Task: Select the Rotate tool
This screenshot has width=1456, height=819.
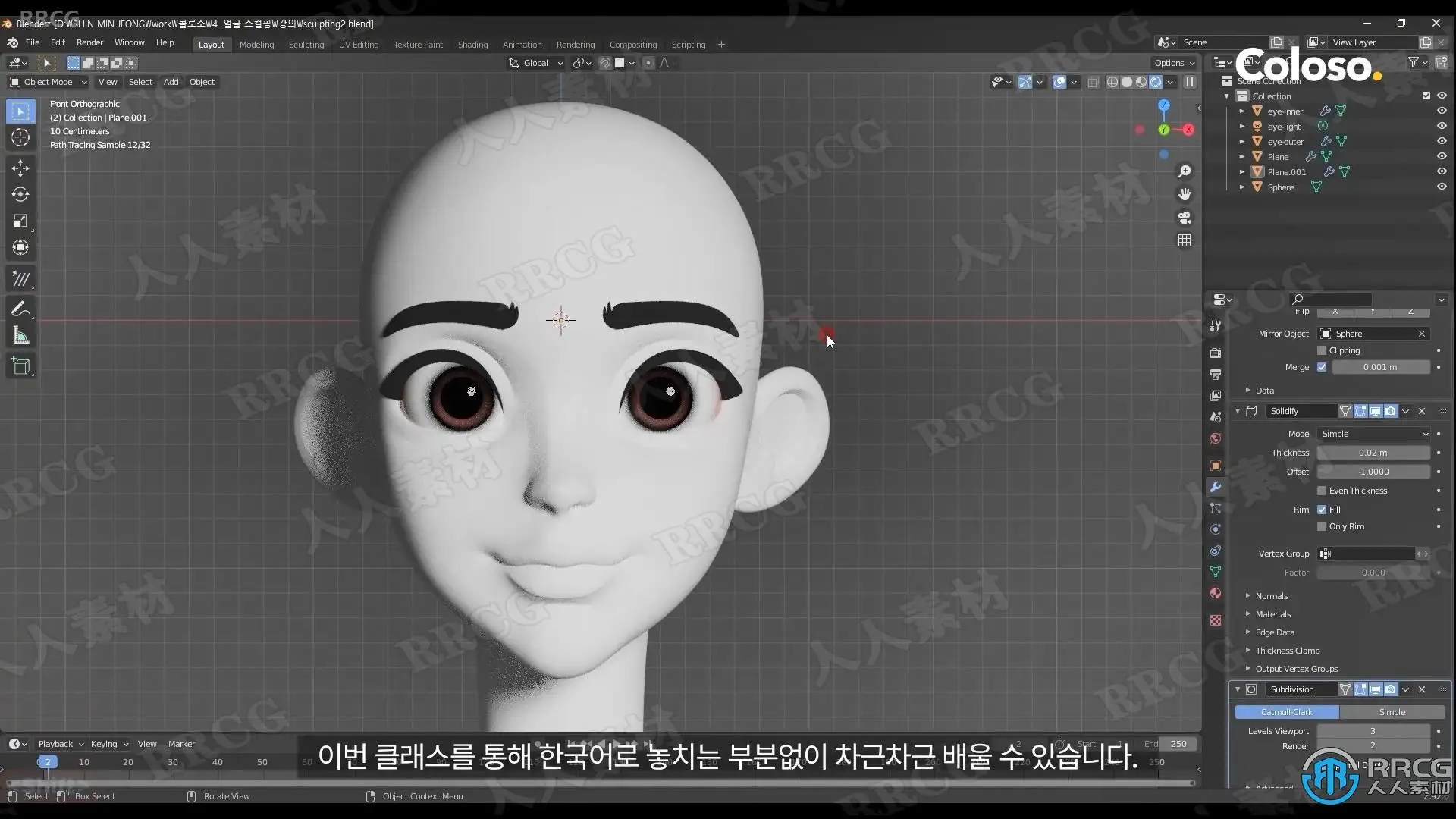Action: click(20, 194)
